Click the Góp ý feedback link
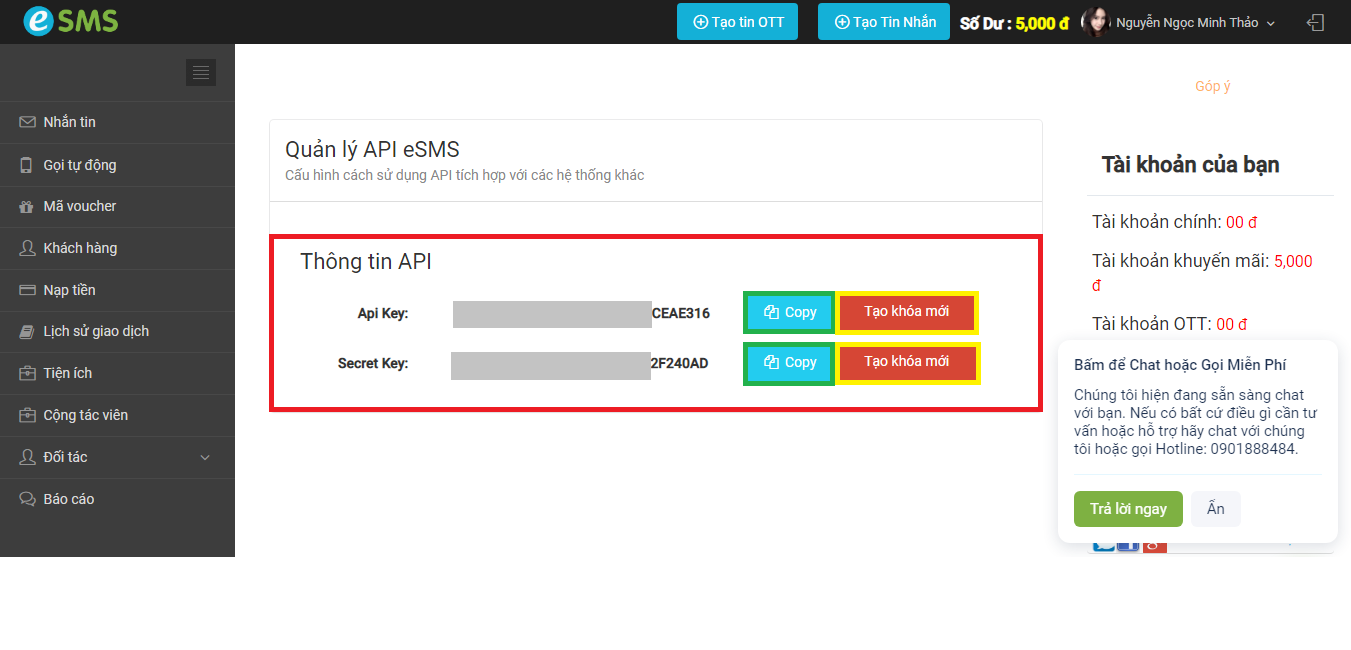Viewport: 1351px width, 650px height. point(1212,86)
